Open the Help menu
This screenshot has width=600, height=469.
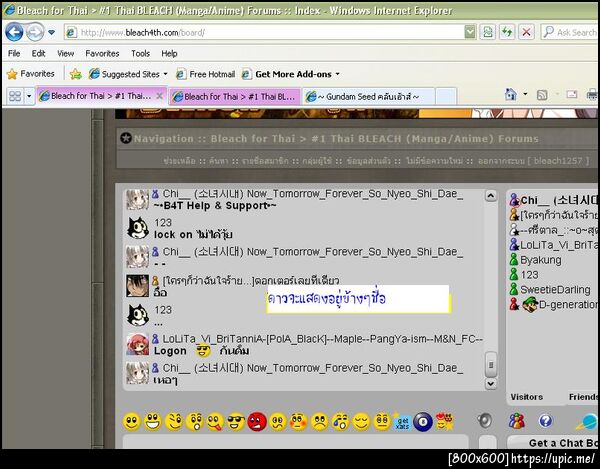169,54
